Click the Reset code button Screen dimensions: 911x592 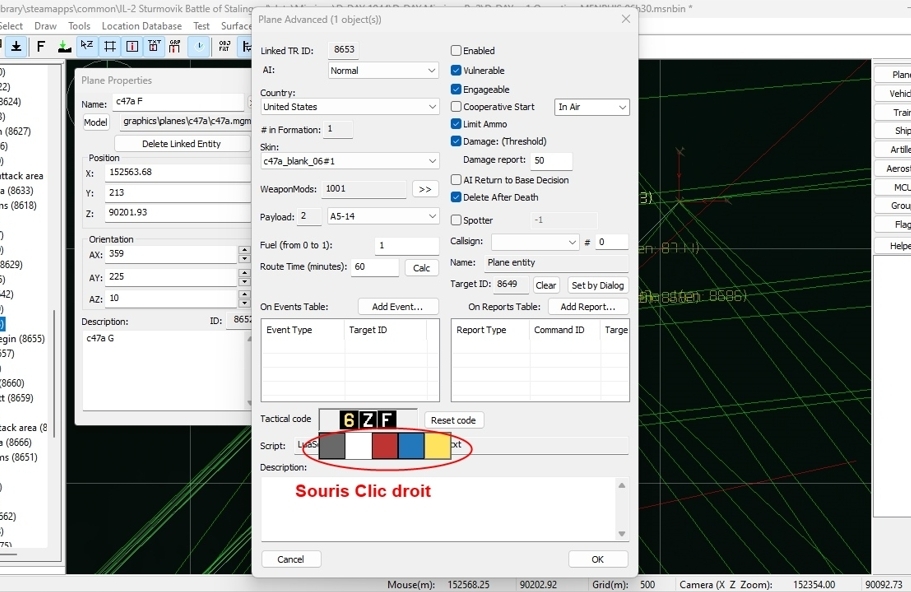coord(454,420)
